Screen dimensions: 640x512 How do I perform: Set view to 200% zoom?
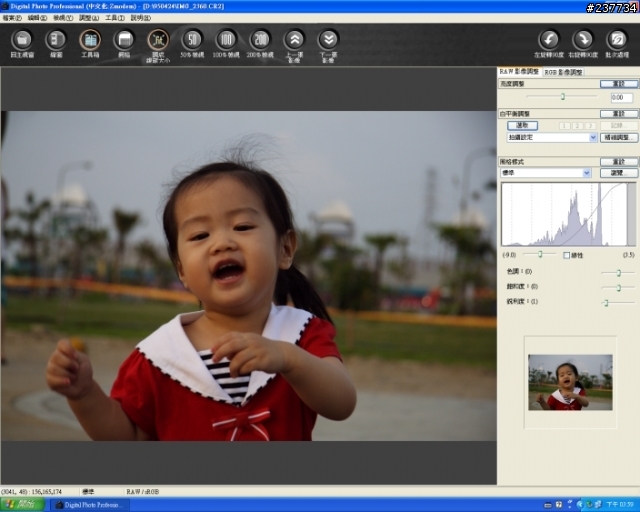(260, 40)
